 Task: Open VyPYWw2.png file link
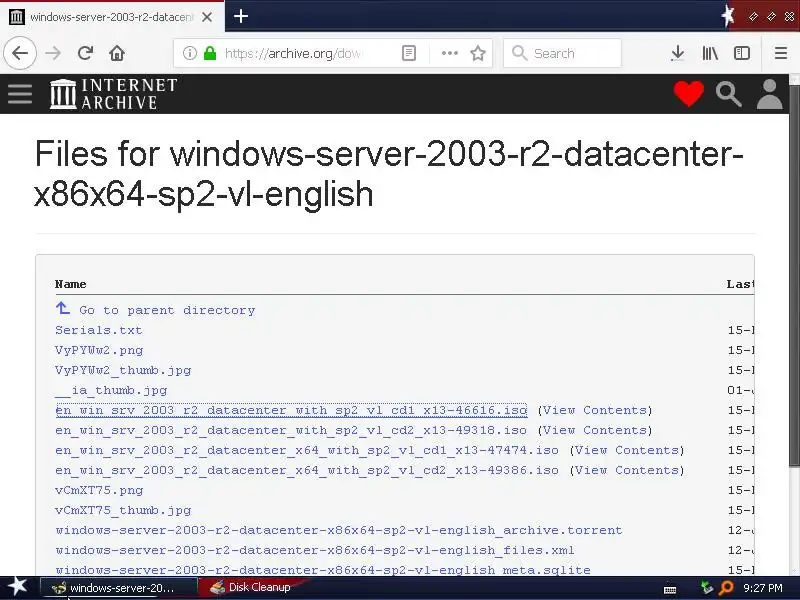99,351
